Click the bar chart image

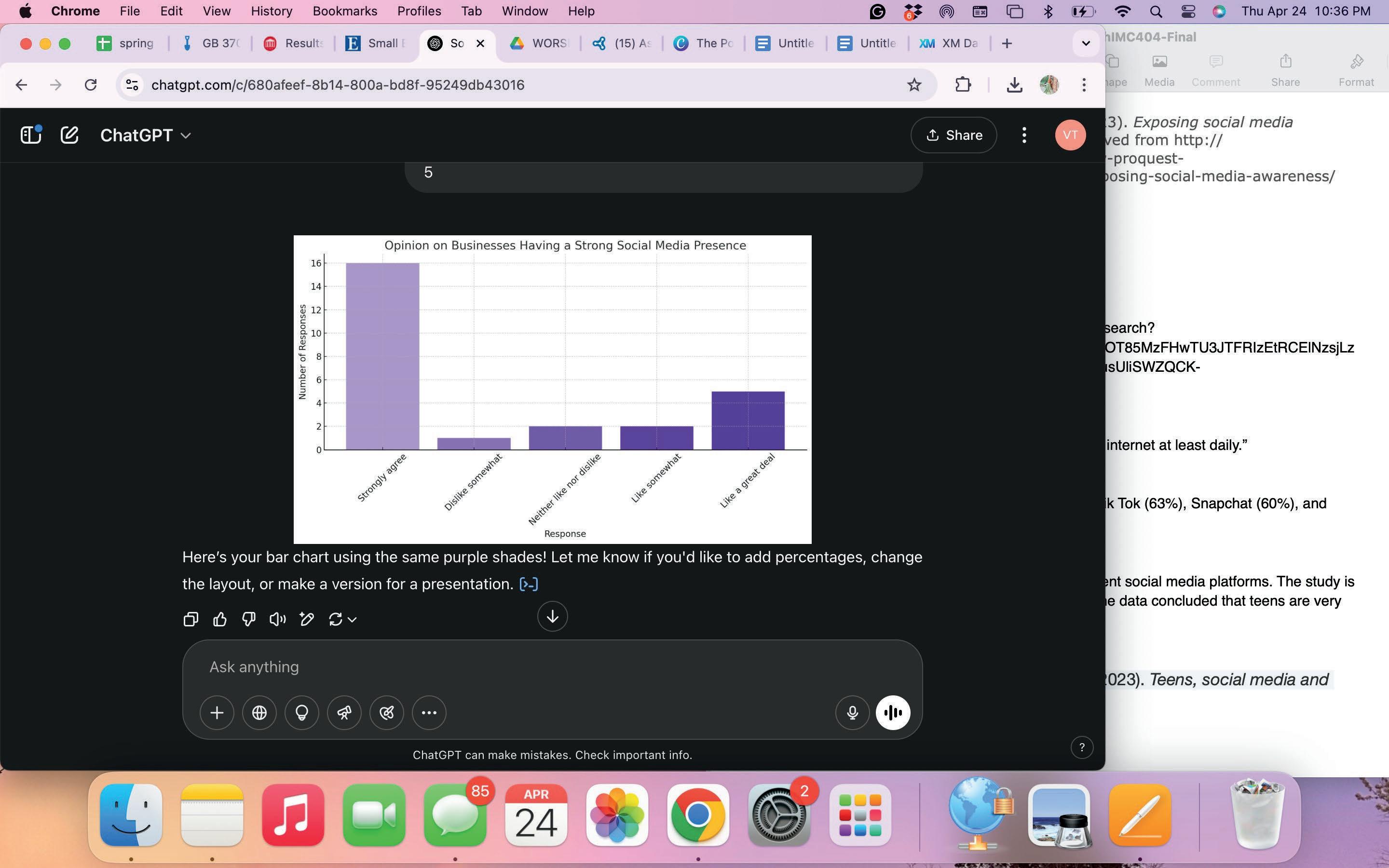(x=552, y=389)
